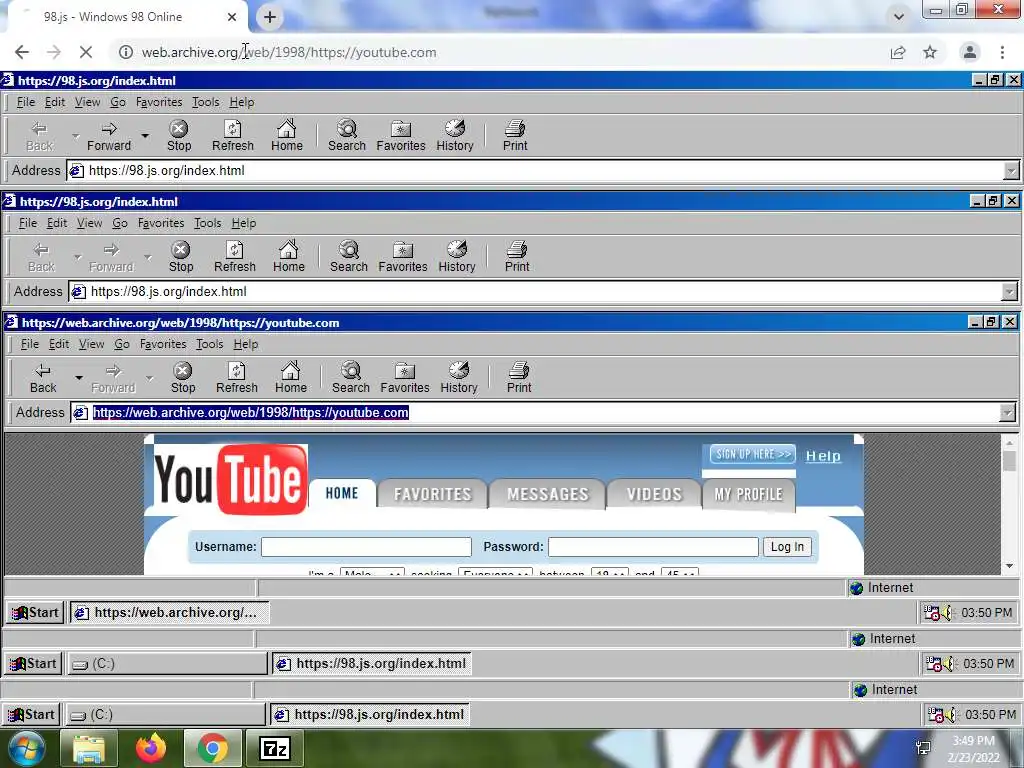Click Search in the middle 98.js.org IE toolbar
Viewport: 1024px width, 768px height.
349,257
